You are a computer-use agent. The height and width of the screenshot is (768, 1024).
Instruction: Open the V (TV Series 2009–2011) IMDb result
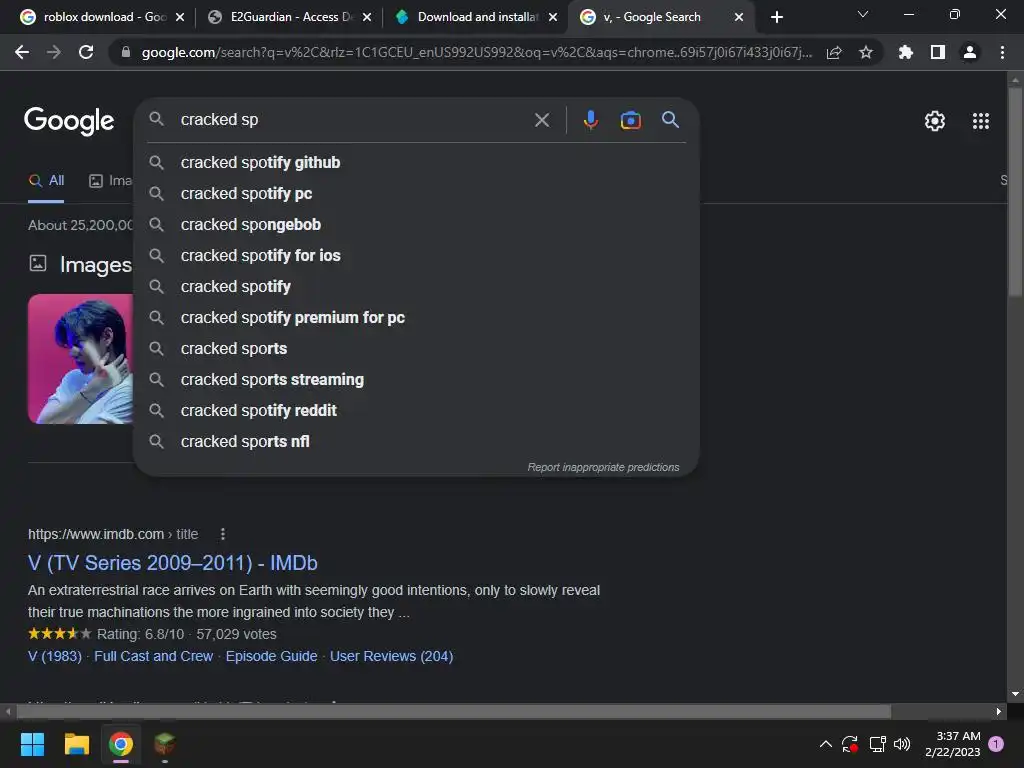pos(172,563)
